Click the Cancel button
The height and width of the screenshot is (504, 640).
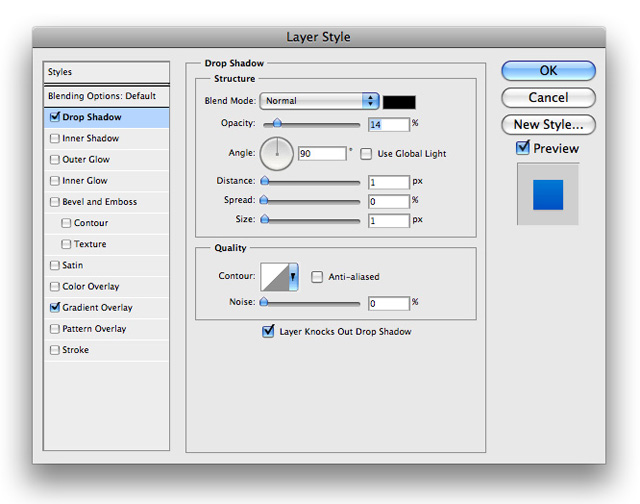click(548, 98)
